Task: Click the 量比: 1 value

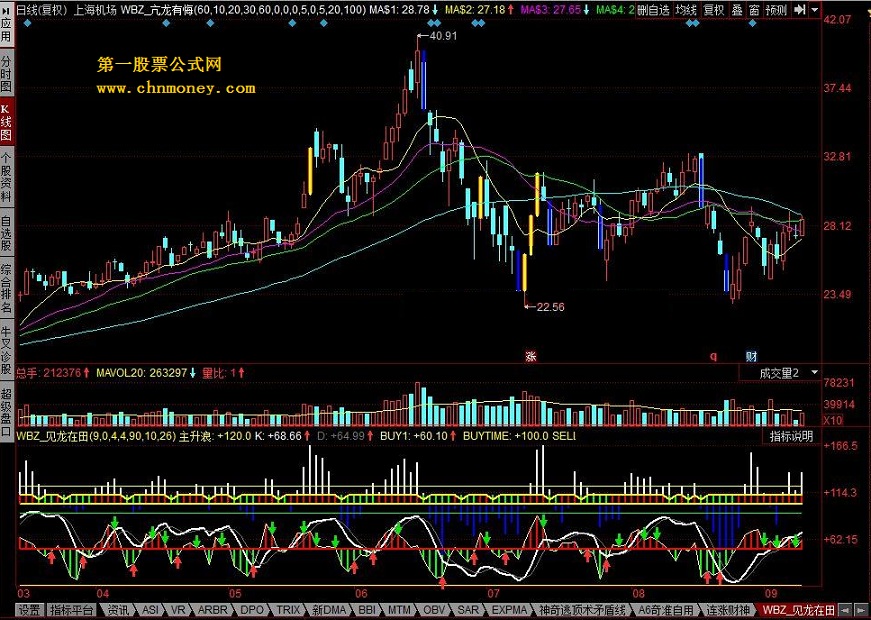Action: point(218,373)
